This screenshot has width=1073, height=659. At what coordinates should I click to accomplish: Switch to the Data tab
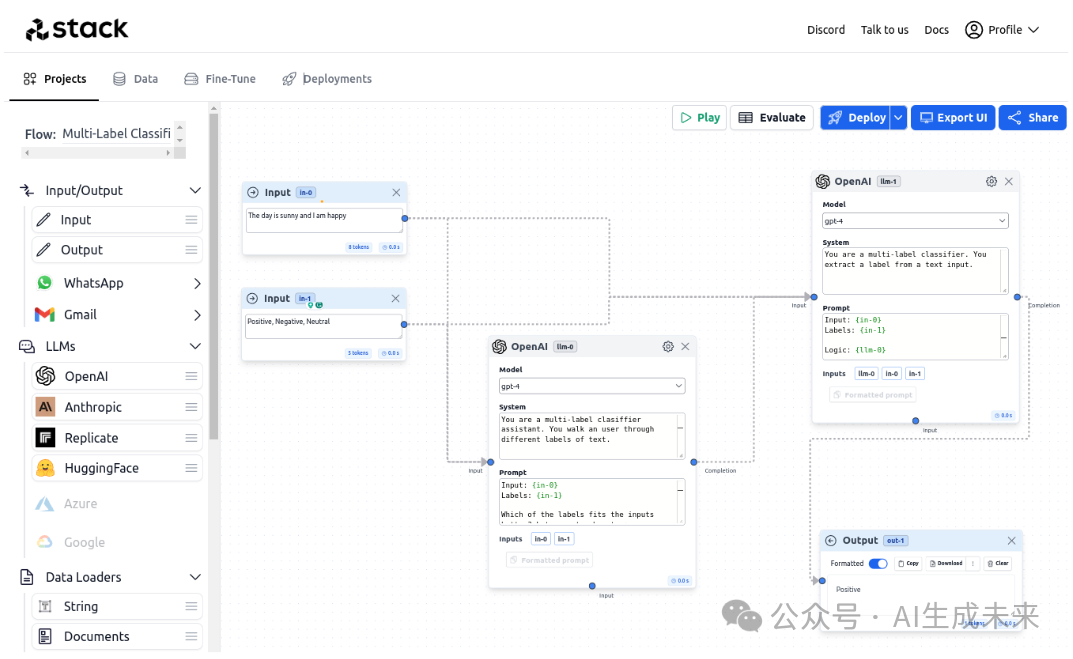point(135,79)
